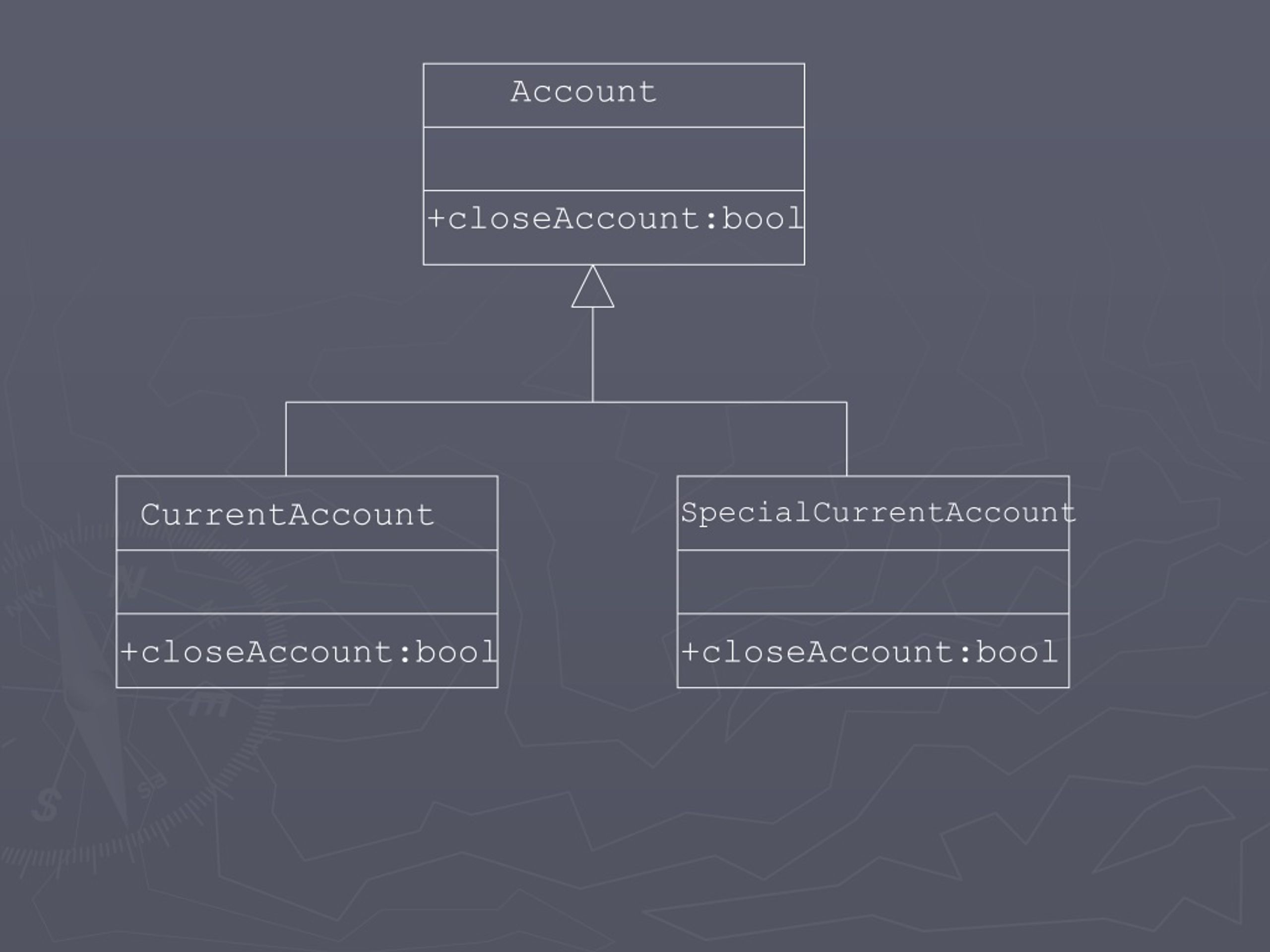
Task: Click the Account class name
Action: click(x=583, y=92)
